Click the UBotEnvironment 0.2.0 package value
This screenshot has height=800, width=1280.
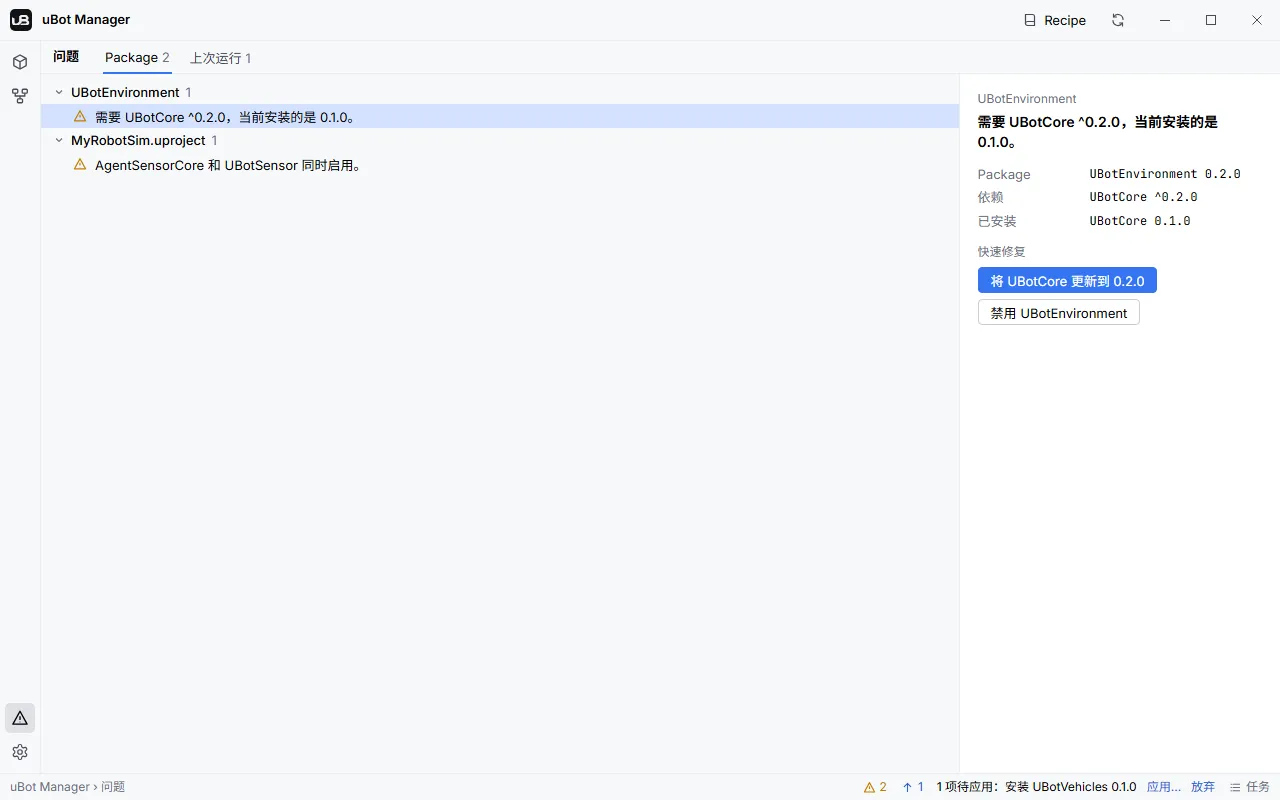(x=1165, y=174)
